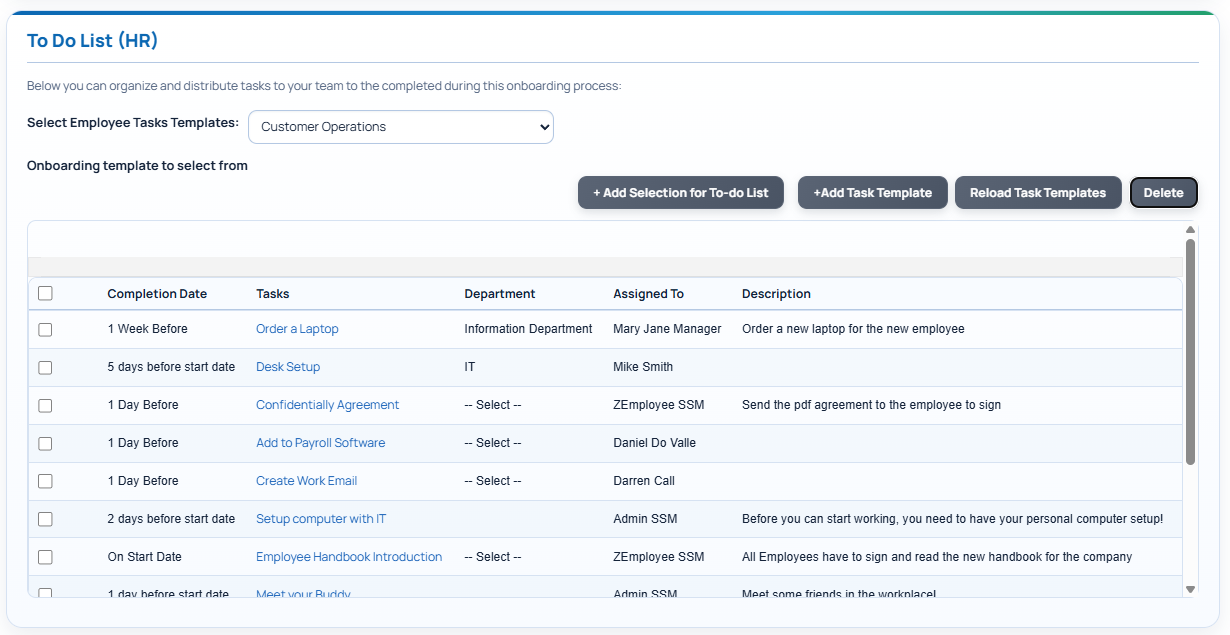Click the Delete button
The height and width of the screenshot is (635, 1230).
point(1164,193)
